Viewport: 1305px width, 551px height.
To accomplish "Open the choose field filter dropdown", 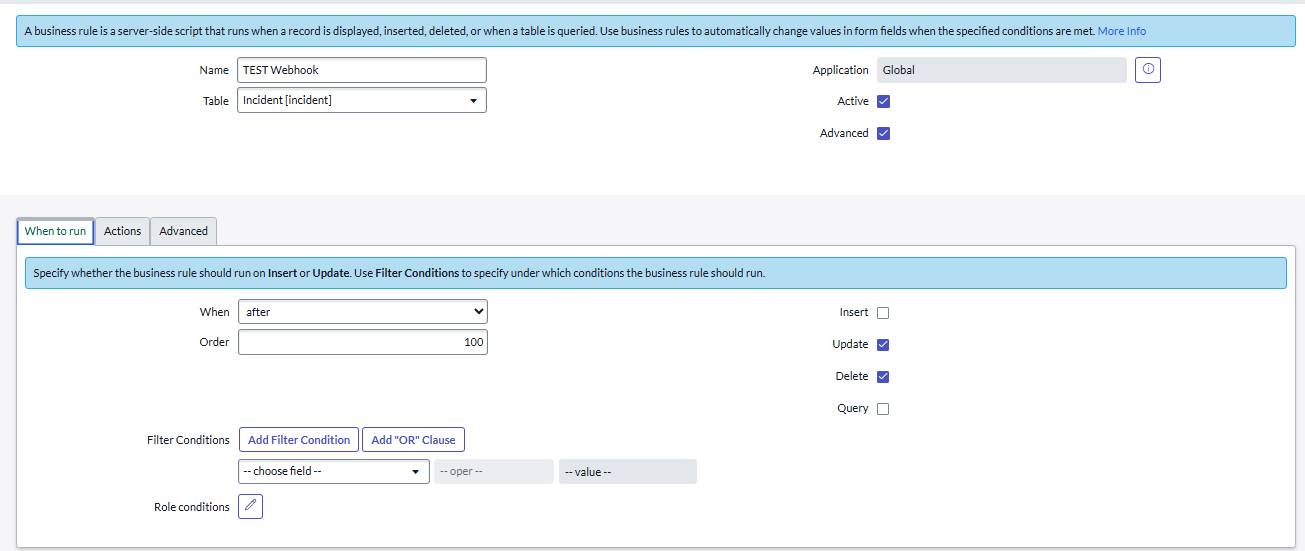I will [x=333, y=471].
